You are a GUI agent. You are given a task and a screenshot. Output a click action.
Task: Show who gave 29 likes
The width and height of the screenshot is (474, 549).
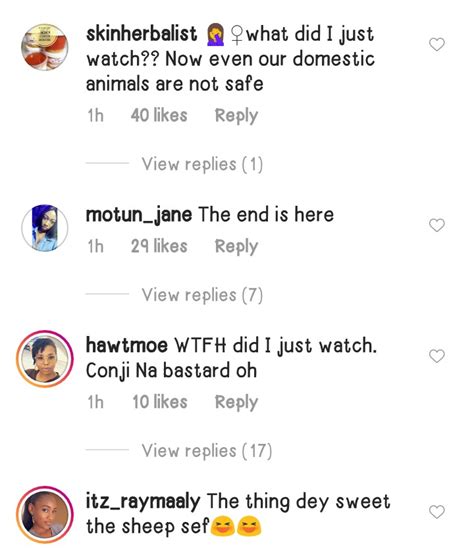click(x=159, y=246)
